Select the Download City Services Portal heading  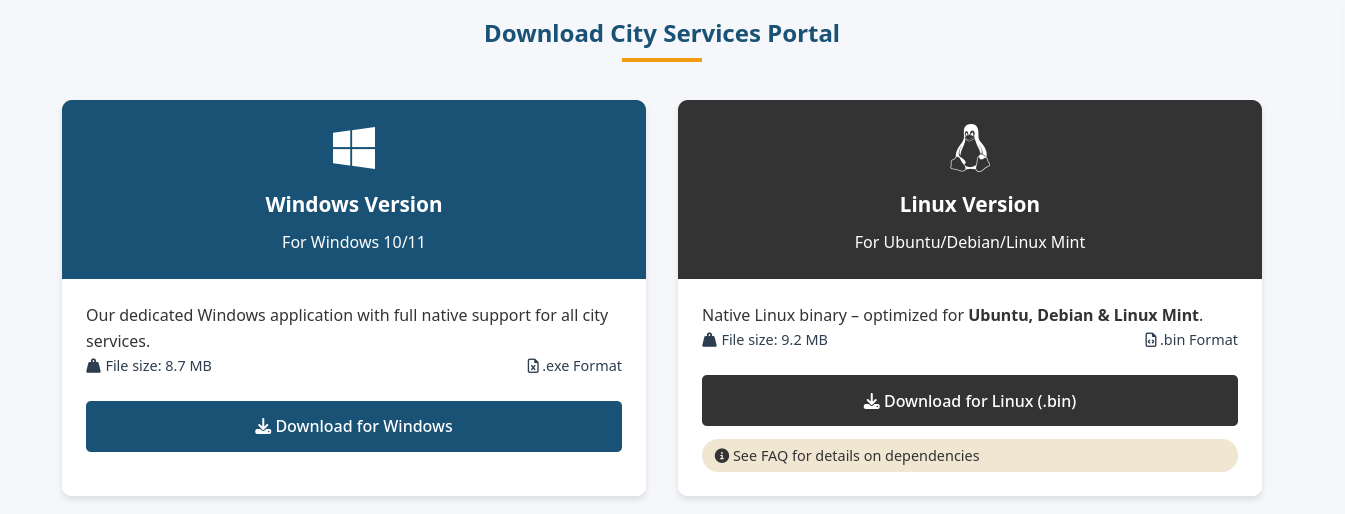(x=661, y=34)
